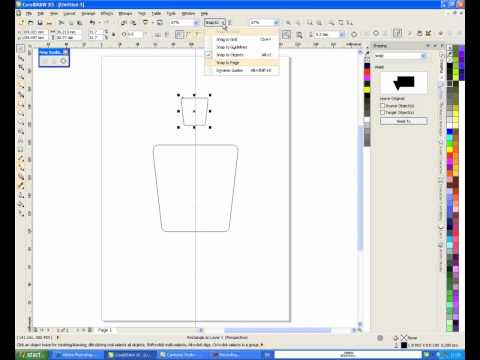480x360 pixels.
Task: Select the Ellipse tool in the toolbox
Action: pyautogui.click(x=21, y=114)
